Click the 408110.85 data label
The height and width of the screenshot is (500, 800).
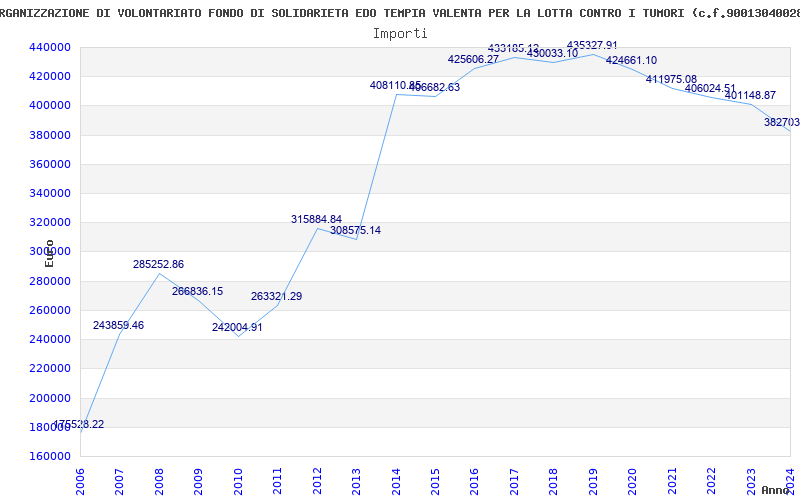pyautogui.click(x=395, y=86)
